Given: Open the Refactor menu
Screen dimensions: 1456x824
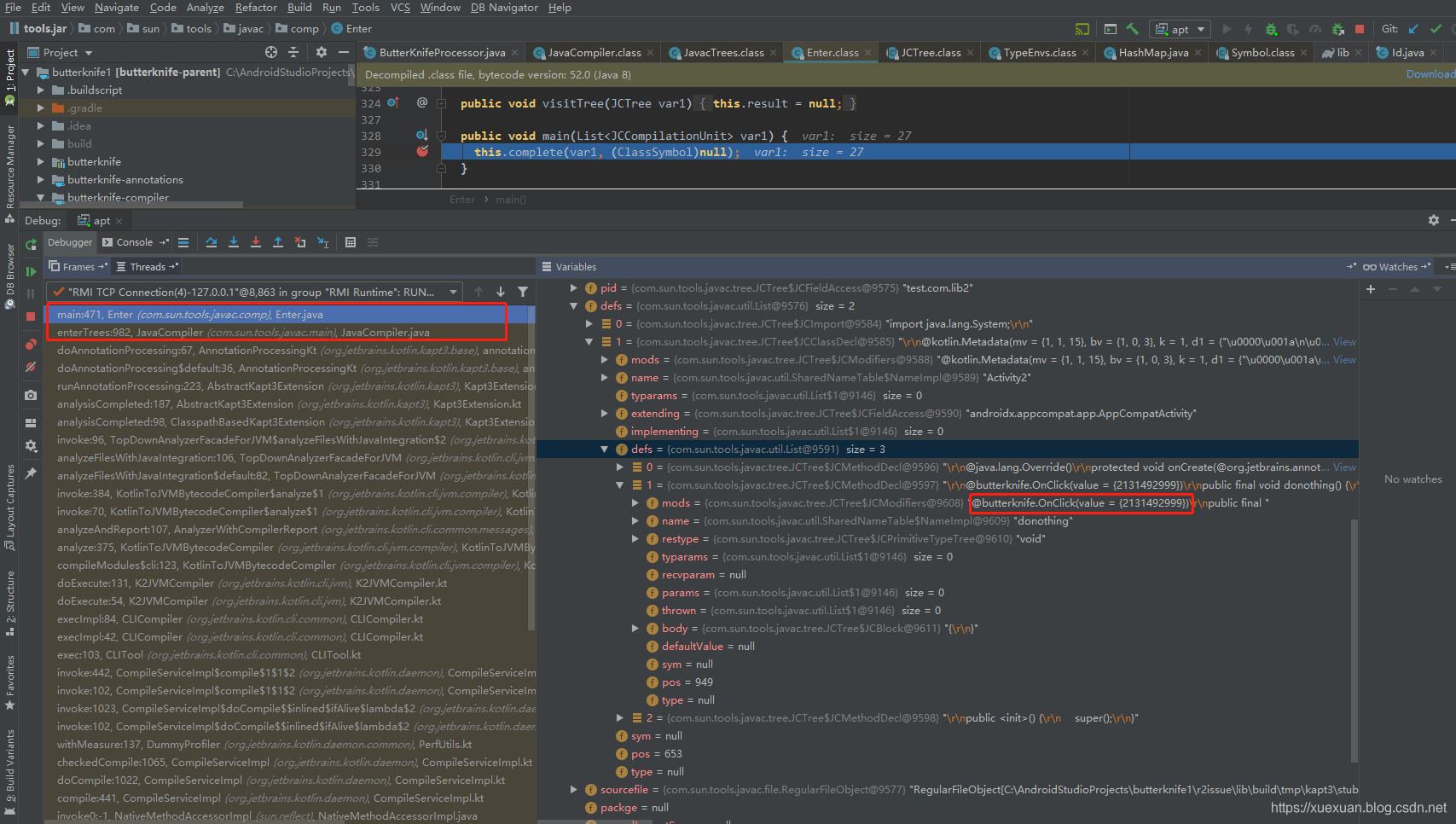Looking at the screenshot, I should (x=256, y=8).
